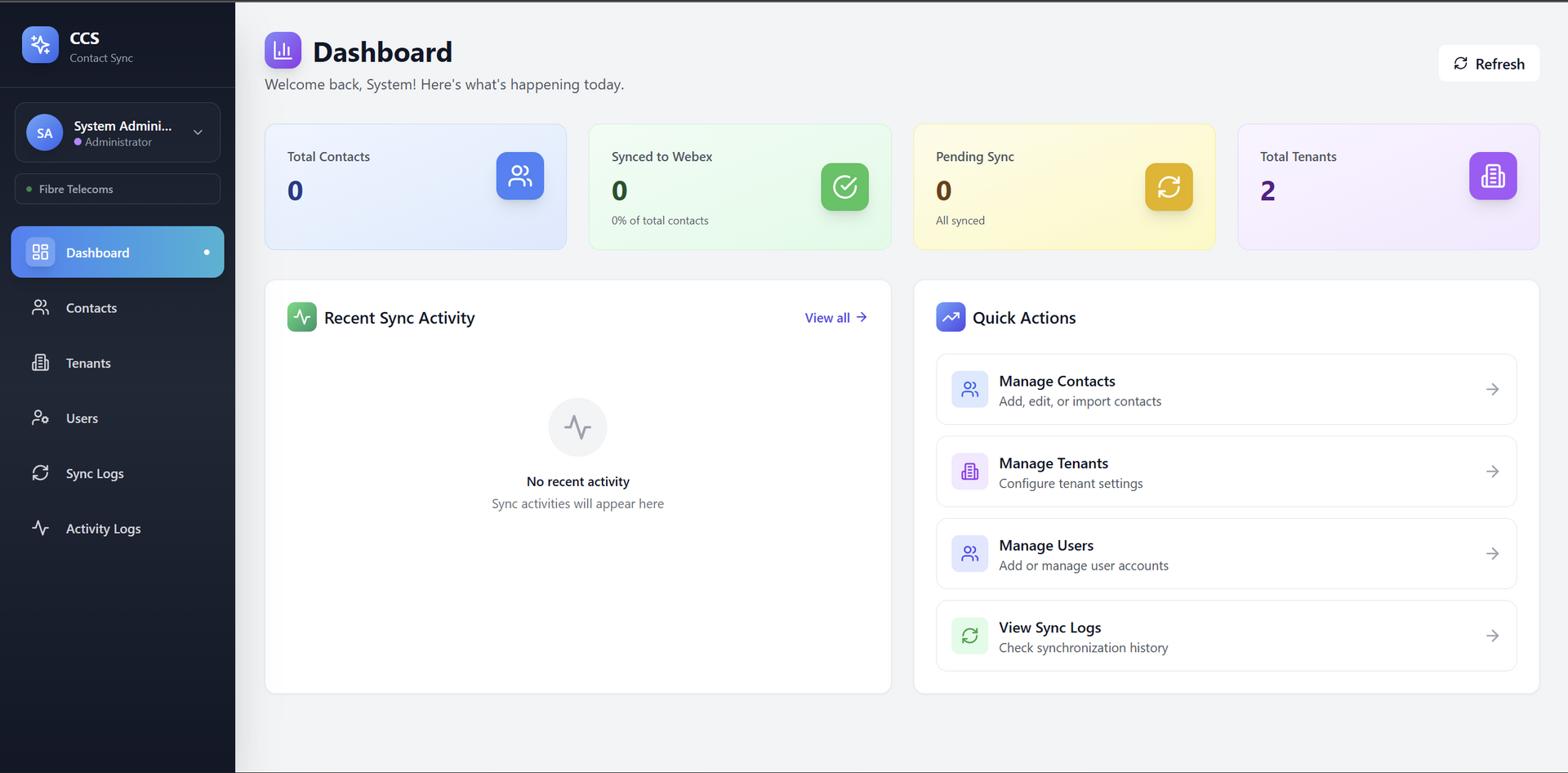Click the green checkmark icon on Synced to Webex
This screenshot has width=1568, height=773.
[x=844, y=187]
